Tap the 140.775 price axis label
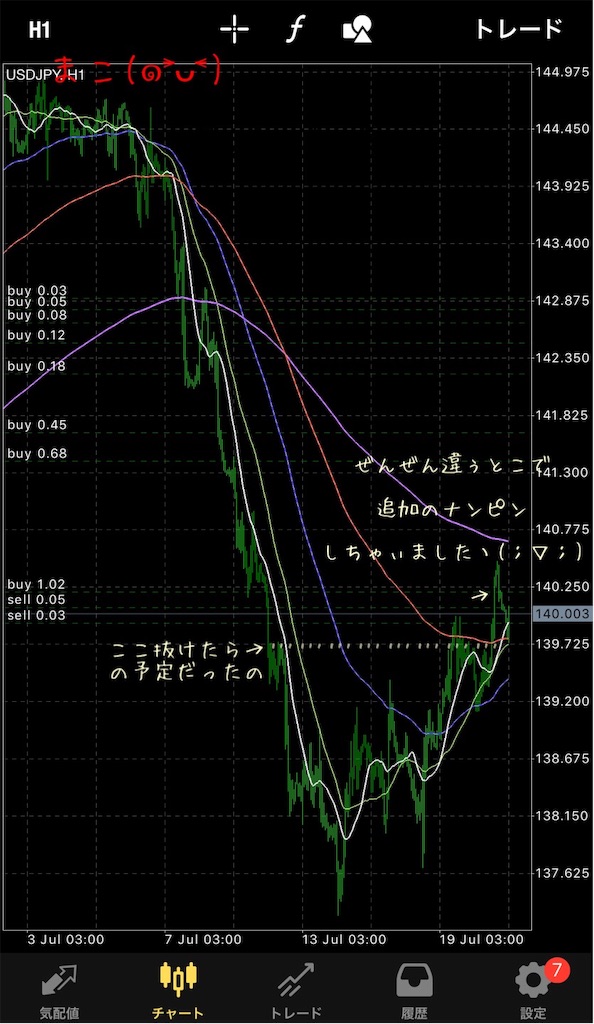The image size is (594, 1024). tap(562, 530)
